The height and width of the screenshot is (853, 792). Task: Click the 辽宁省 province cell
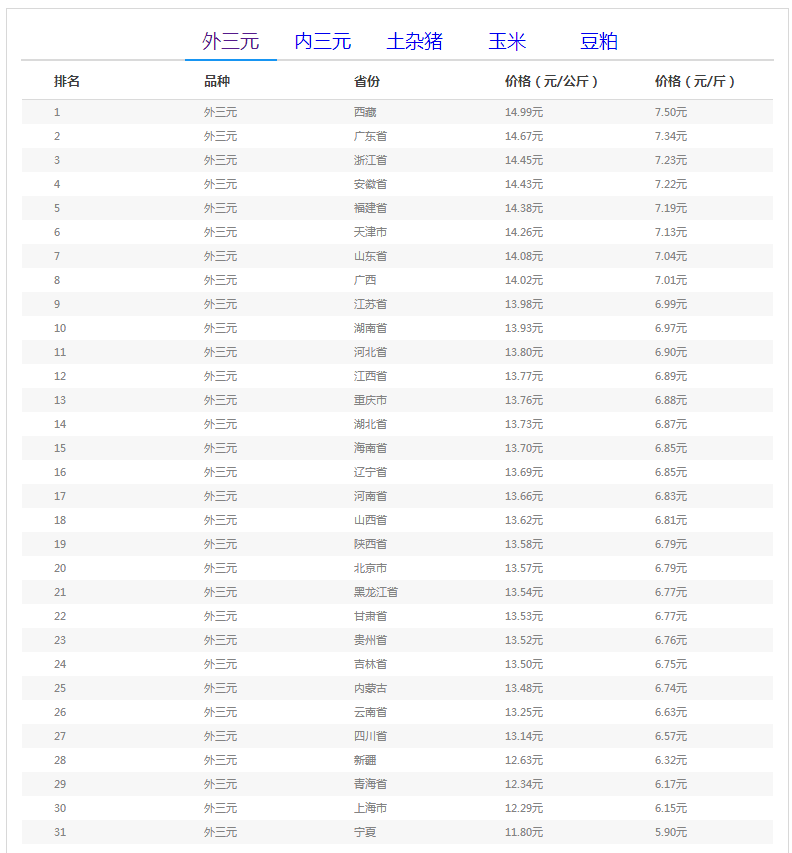(370, 472)
